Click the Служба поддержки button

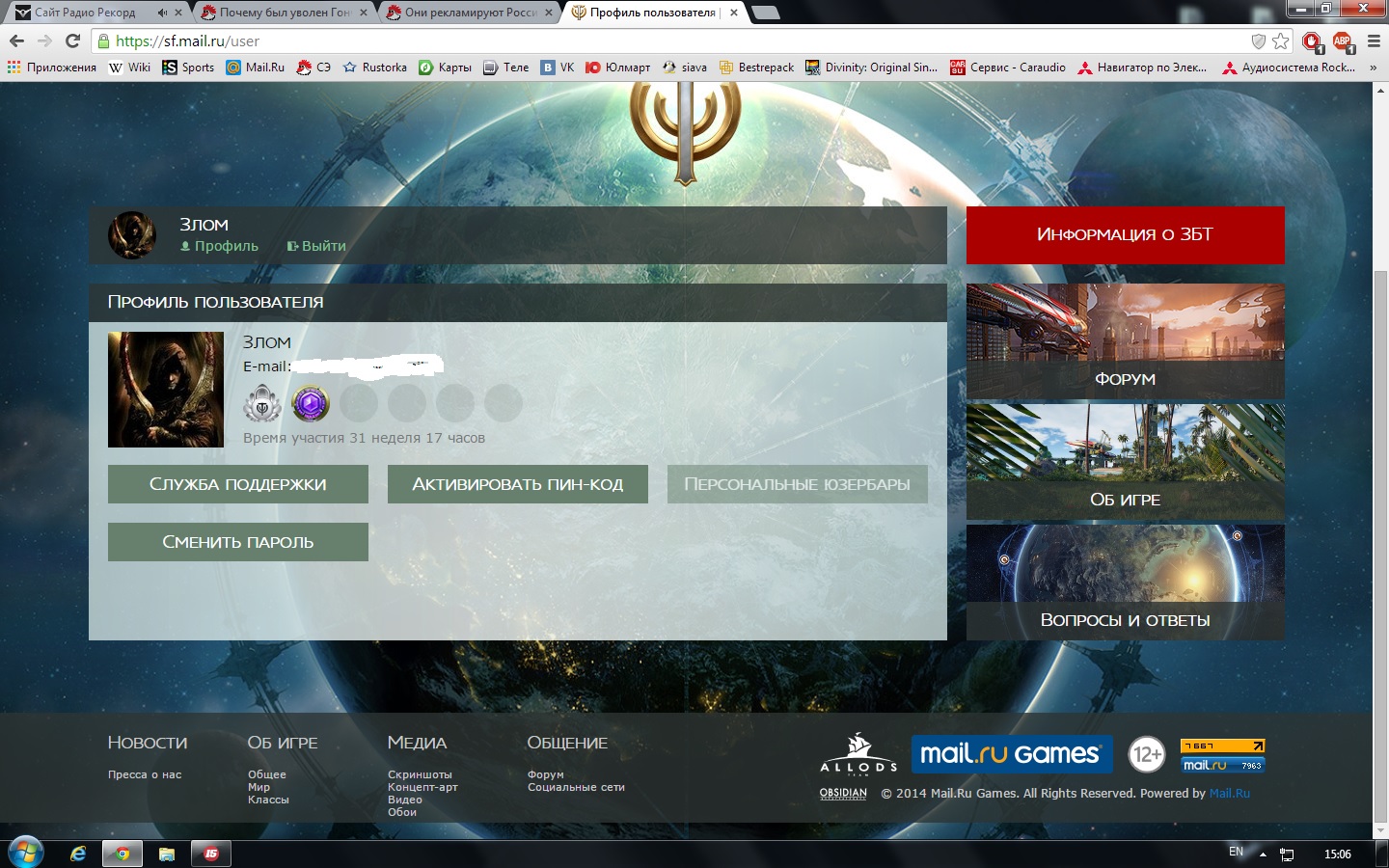[238, 484]
